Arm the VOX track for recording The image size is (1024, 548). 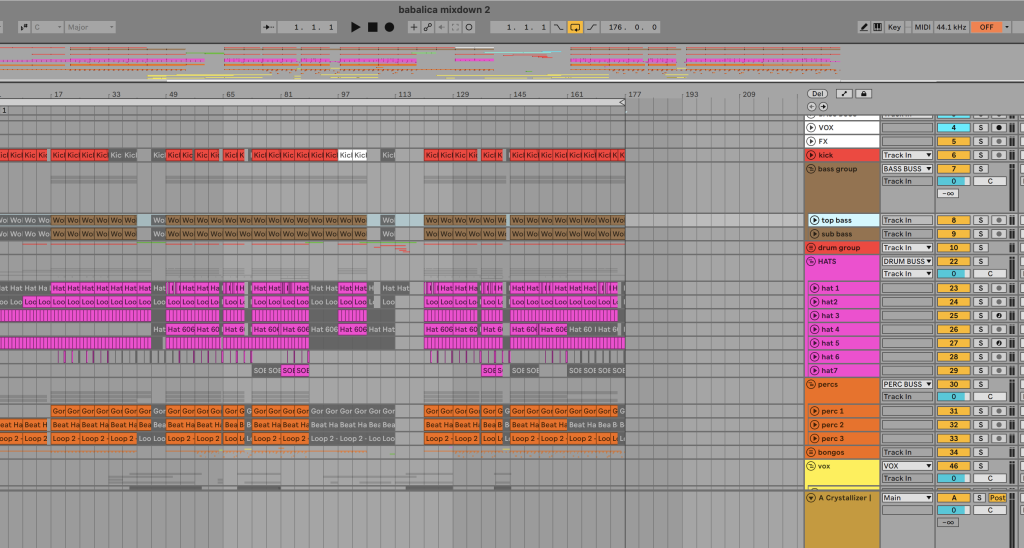pos(998,128)
